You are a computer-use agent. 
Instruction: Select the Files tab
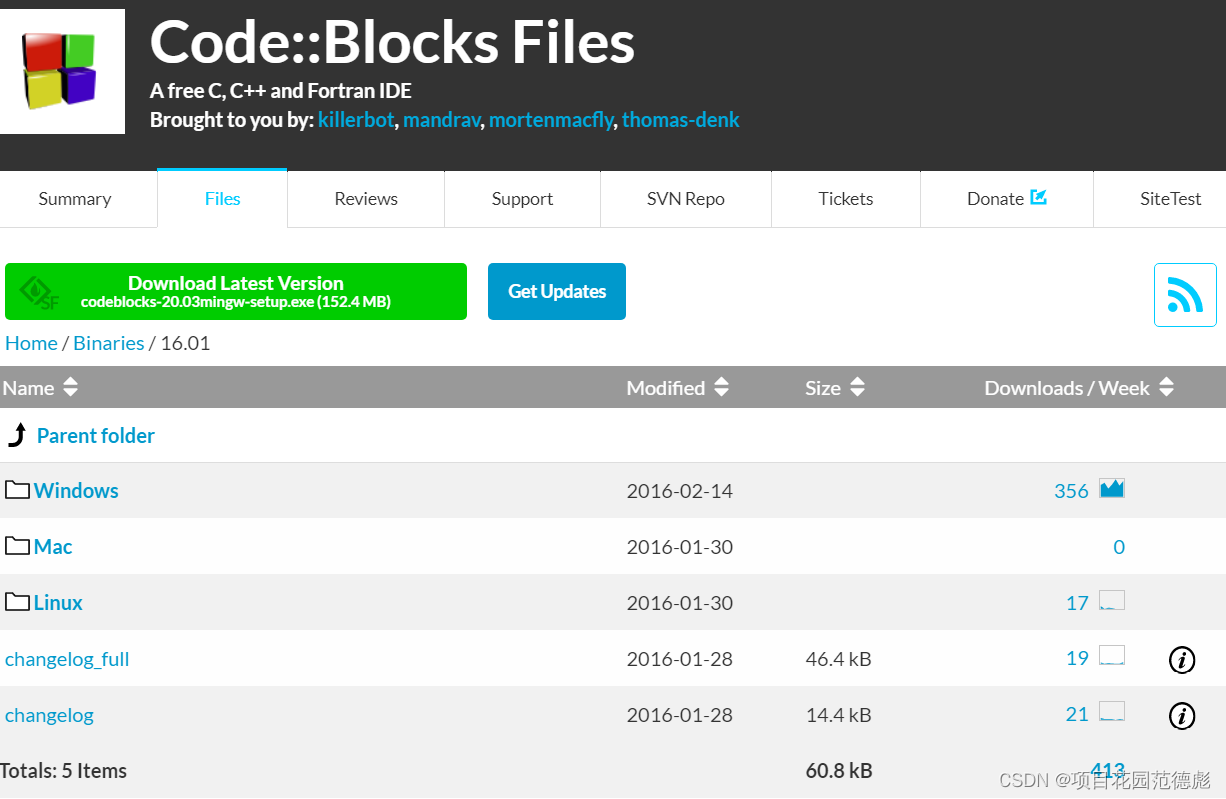pos(222,198)
